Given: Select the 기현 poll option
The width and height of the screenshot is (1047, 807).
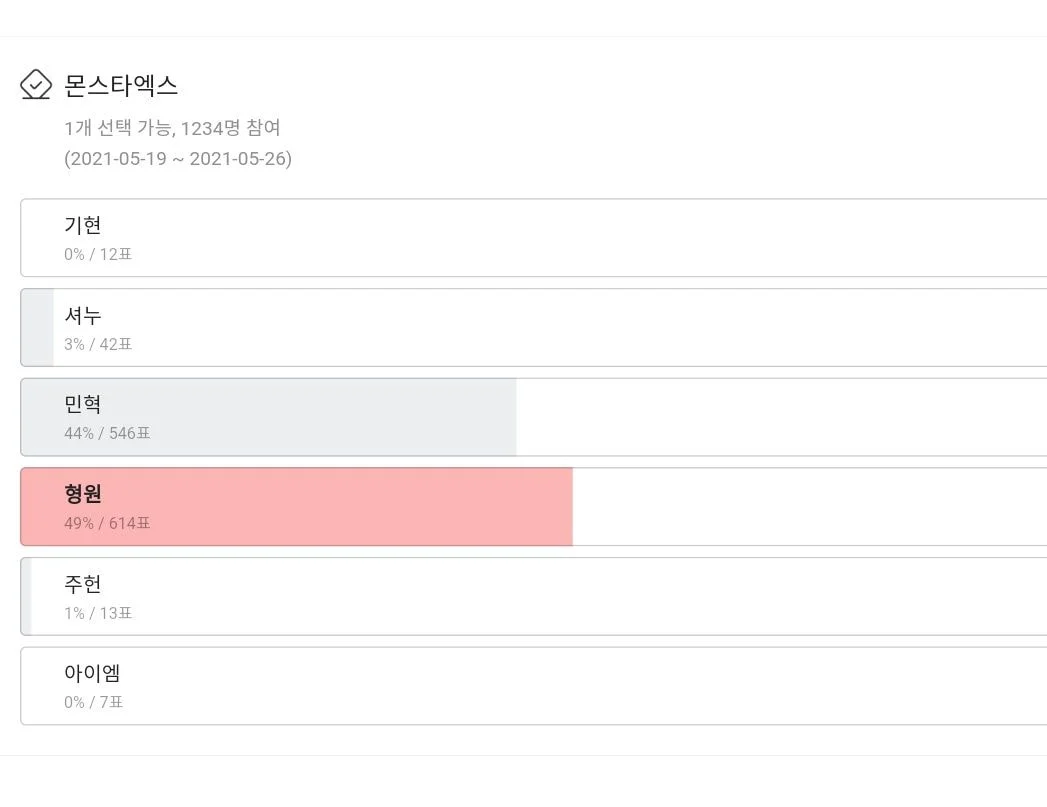Looking at the screenshot, I should [83, 225].
